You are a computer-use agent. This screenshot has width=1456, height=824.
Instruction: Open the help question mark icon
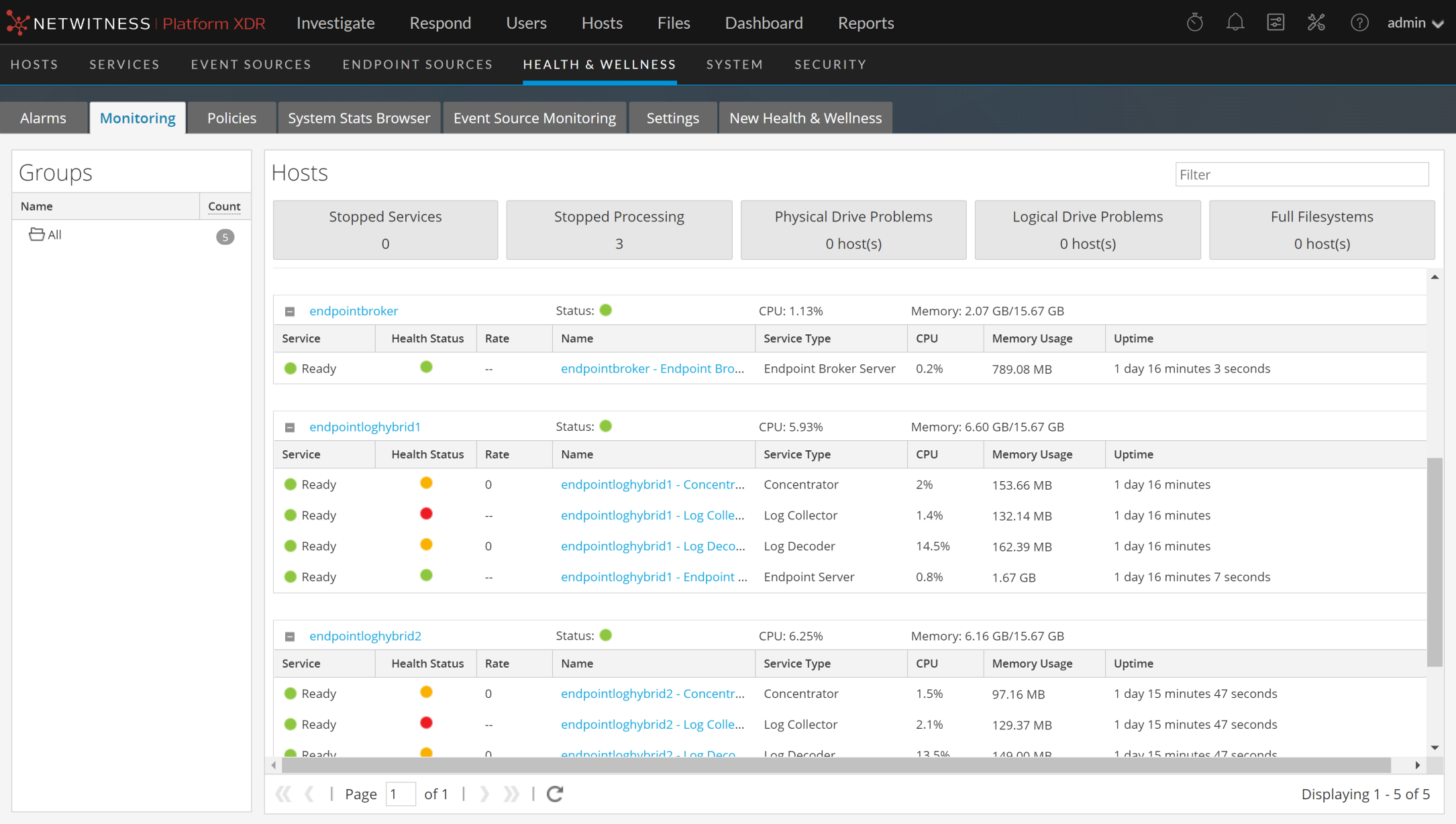pos(1359,23)
